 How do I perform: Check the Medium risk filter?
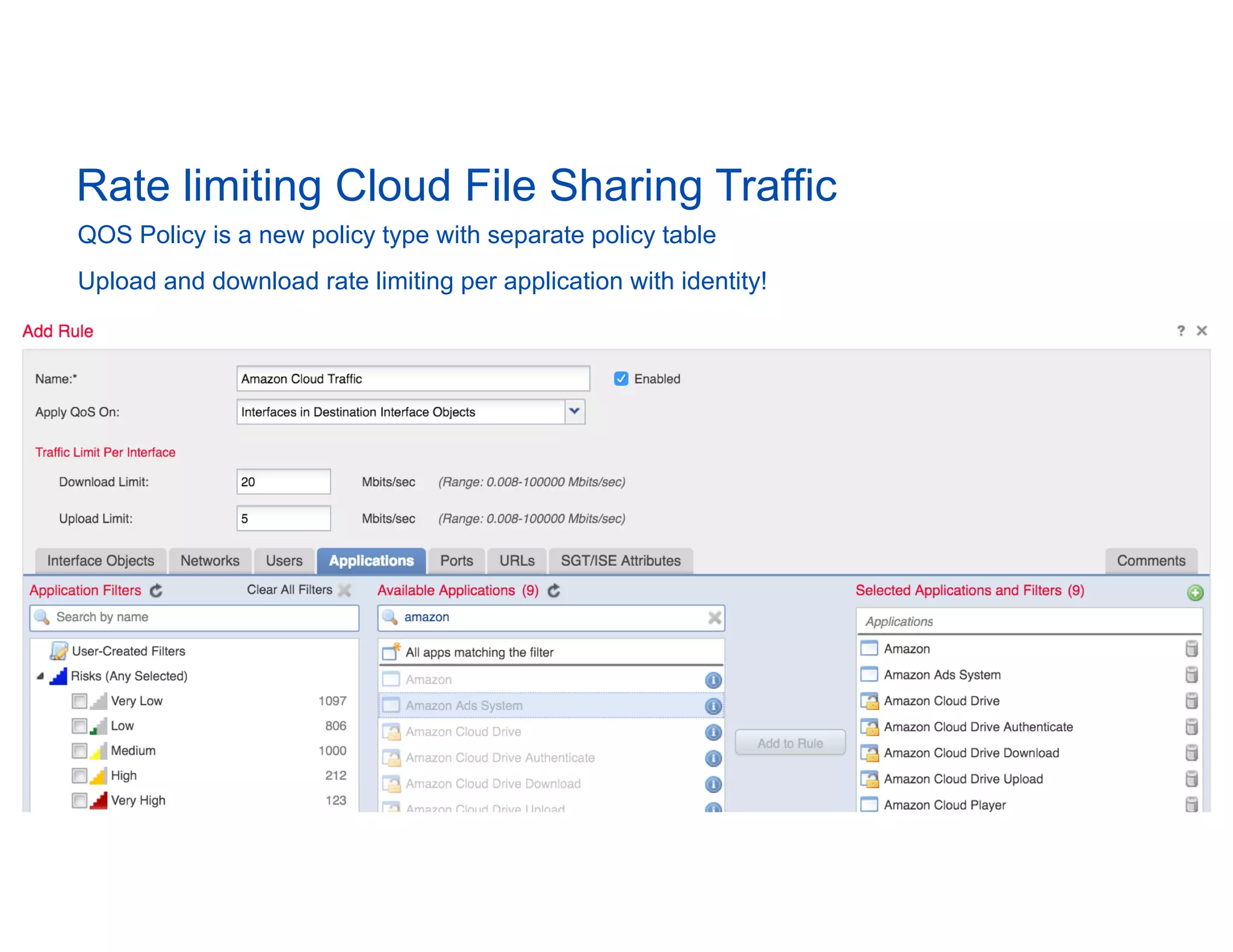click(79, 750)
